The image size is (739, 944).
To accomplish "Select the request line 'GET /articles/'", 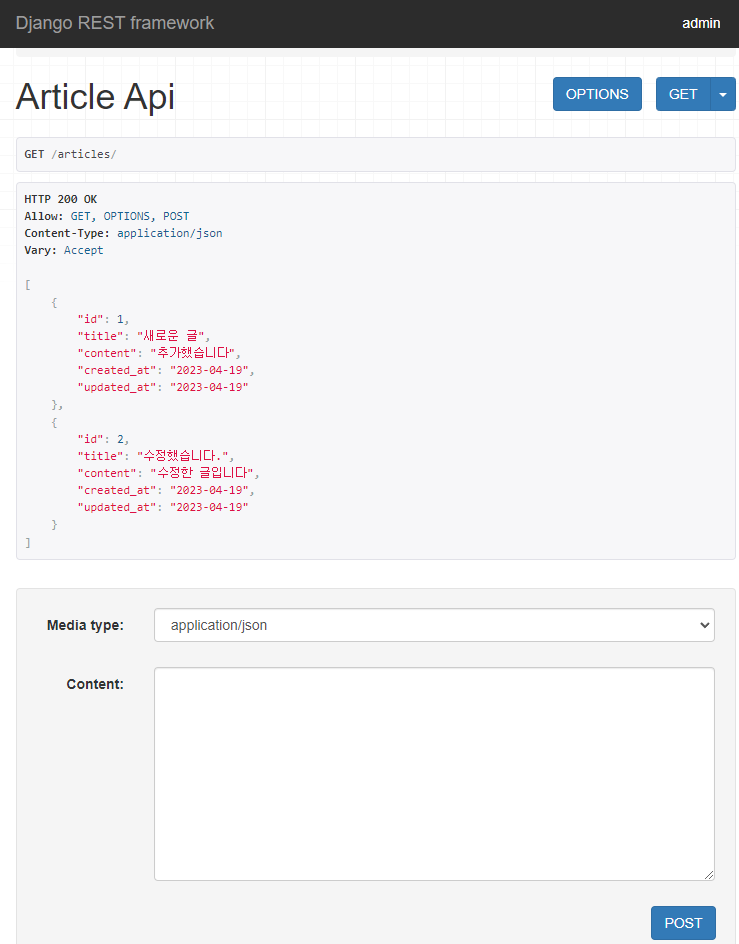I will pos(70,154).
